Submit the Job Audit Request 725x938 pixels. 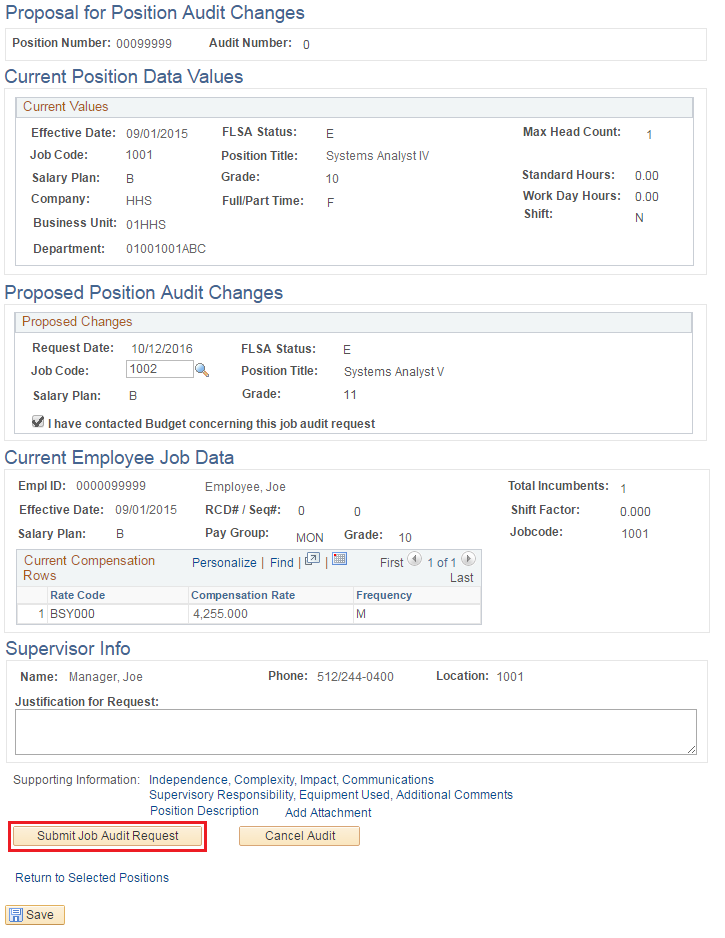click(x=108, y=836)
